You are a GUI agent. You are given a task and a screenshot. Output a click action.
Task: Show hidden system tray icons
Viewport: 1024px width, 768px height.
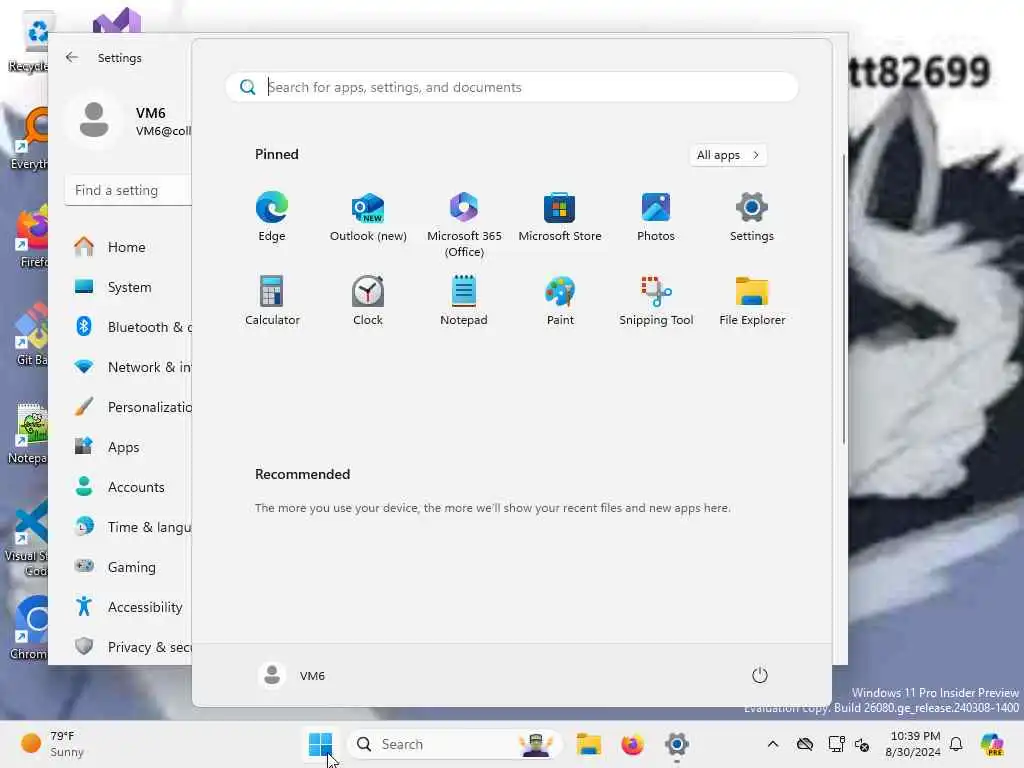[x=773, y=744]
